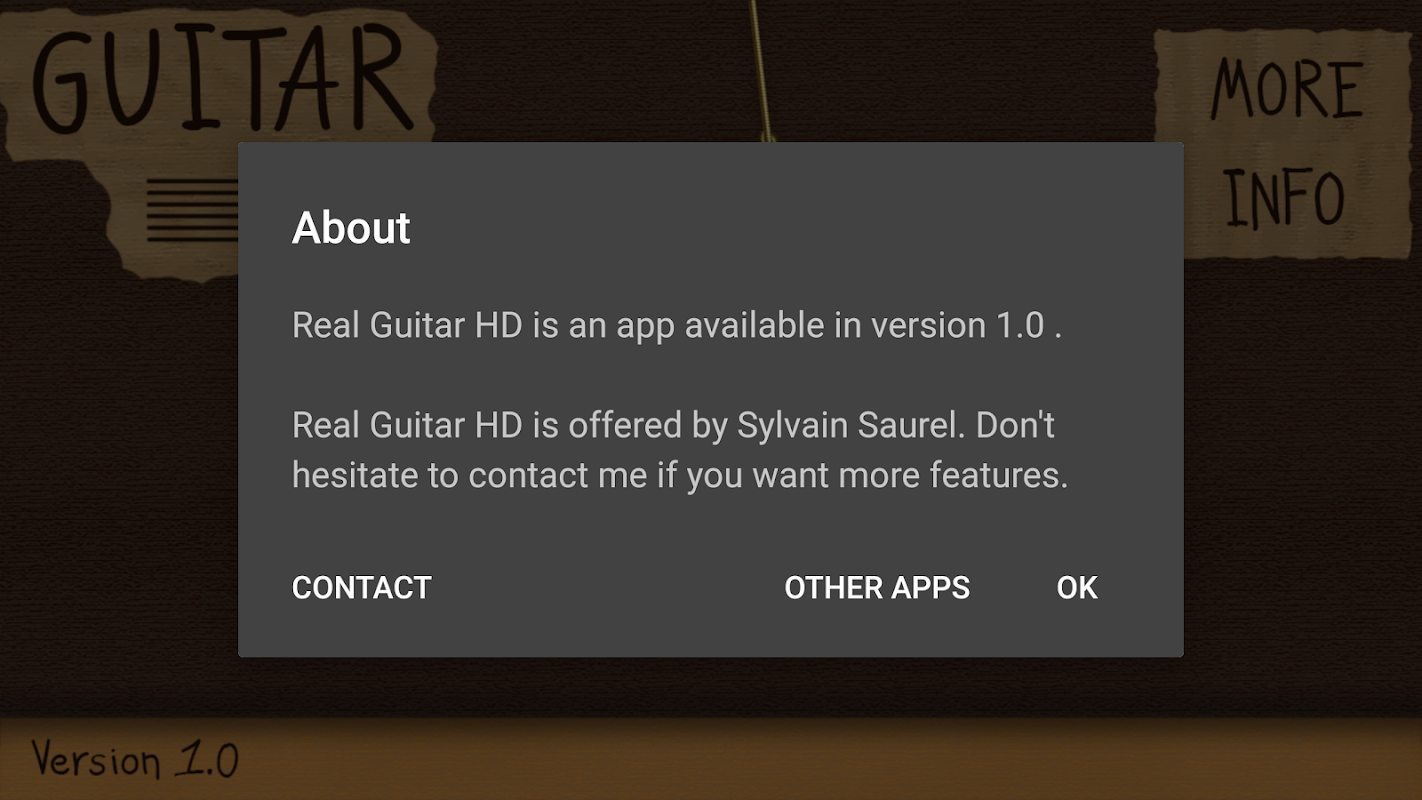Click the wooden bar at screen bottom
Screen dimensions: 1422x800
(711, 758)
